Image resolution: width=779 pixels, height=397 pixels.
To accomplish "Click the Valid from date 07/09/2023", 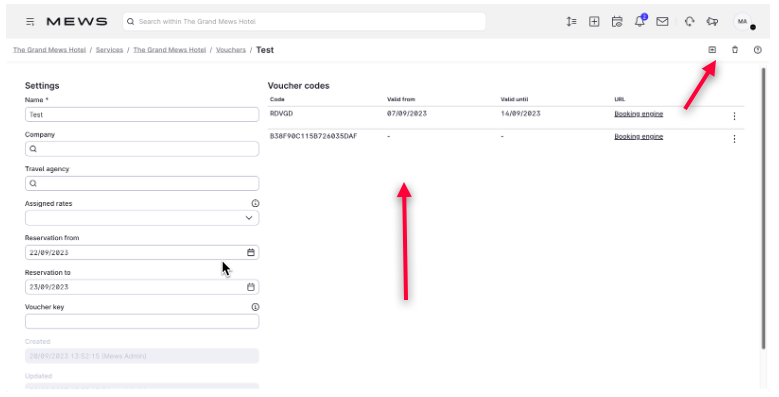I will [x=407, y=114].
